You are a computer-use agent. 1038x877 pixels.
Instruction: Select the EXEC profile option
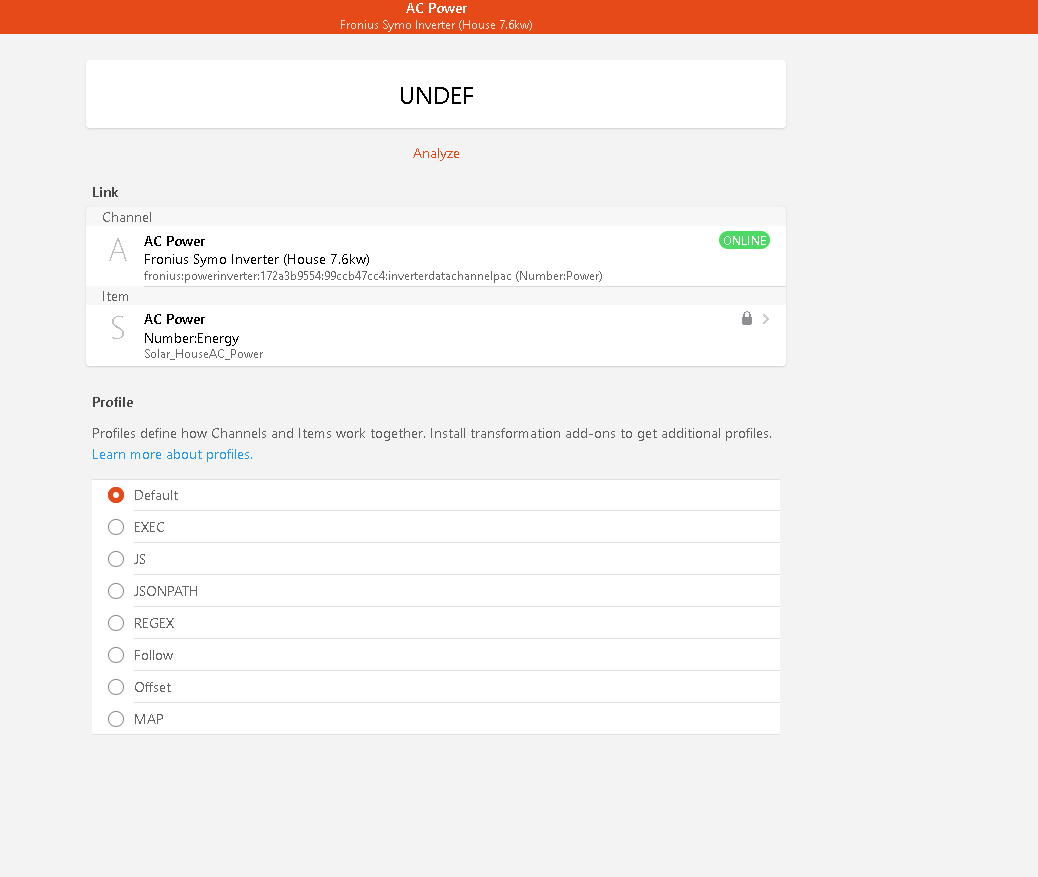click(116, 527)
